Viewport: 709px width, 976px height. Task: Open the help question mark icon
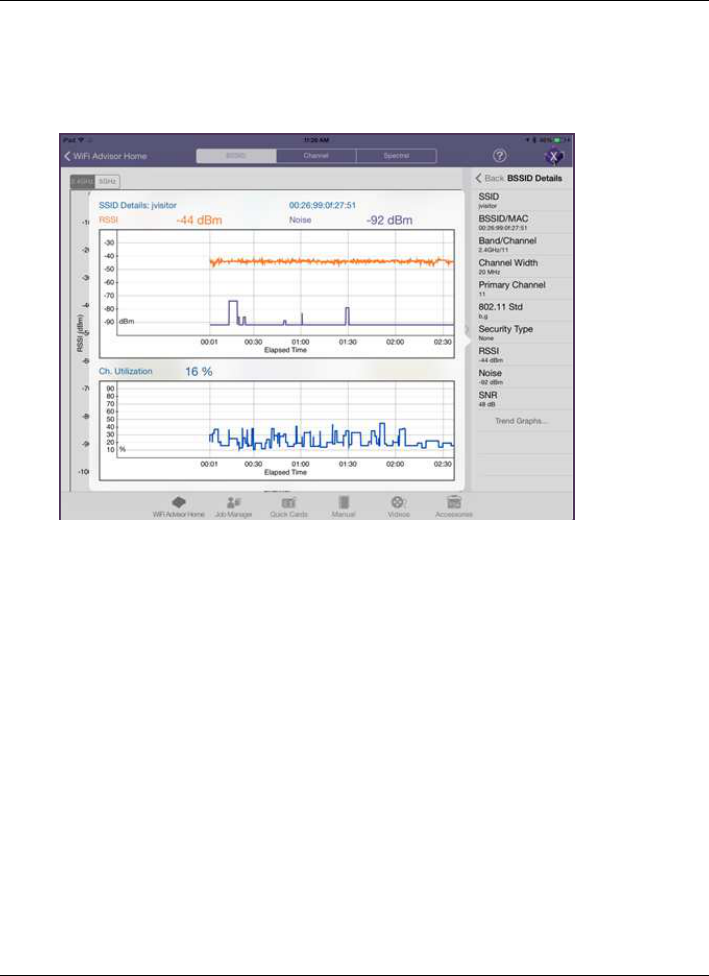coord(500,156)
